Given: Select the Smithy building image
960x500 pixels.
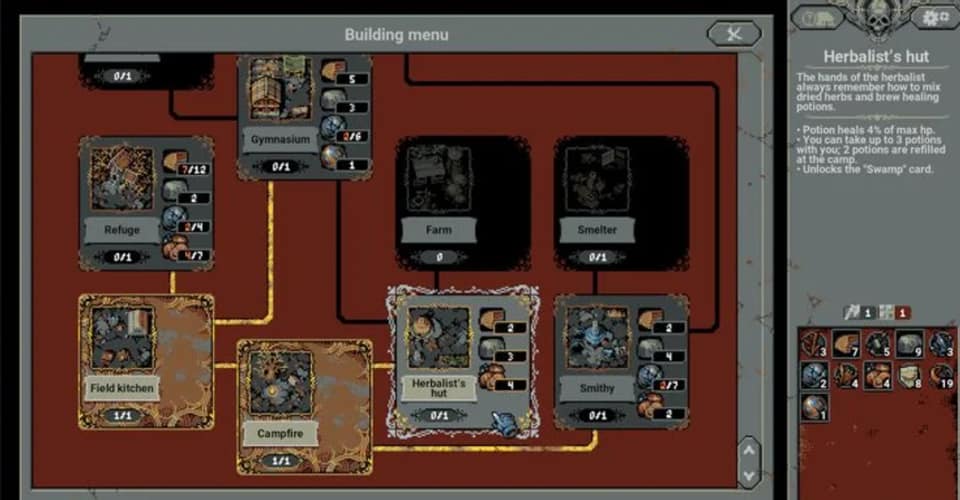Looking at the screenshot, I should 596,338.
